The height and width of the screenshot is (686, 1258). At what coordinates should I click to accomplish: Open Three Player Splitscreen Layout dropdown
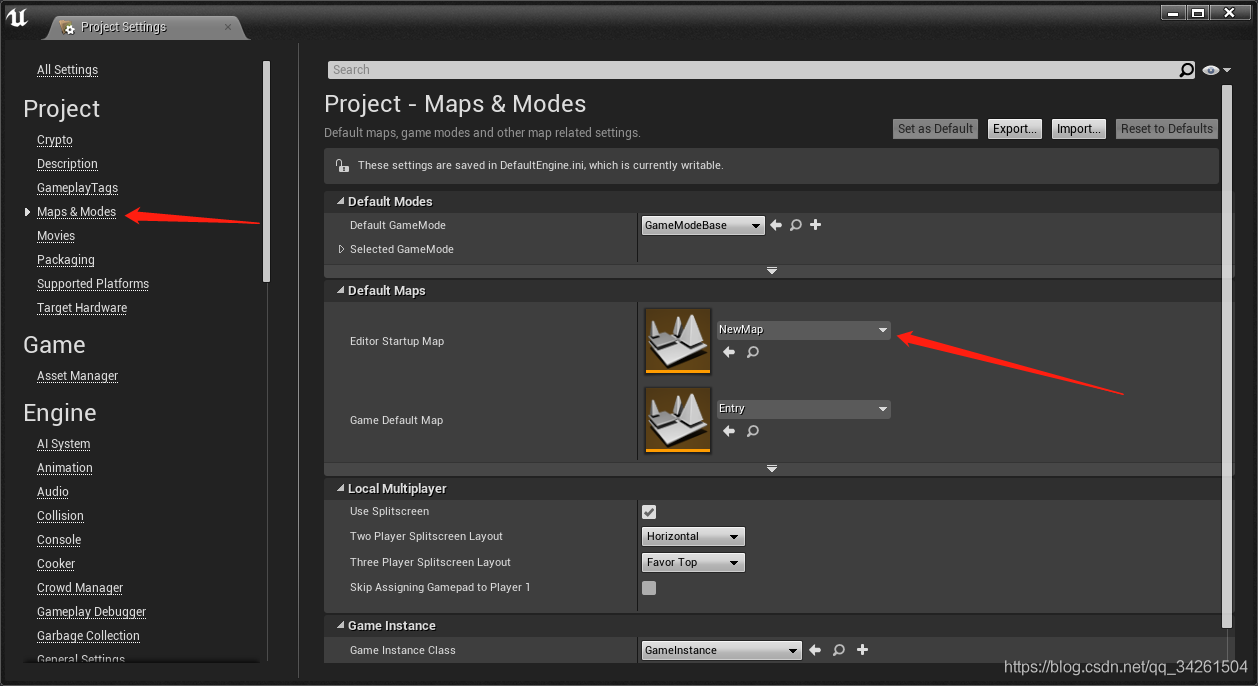tap(693, 563)
